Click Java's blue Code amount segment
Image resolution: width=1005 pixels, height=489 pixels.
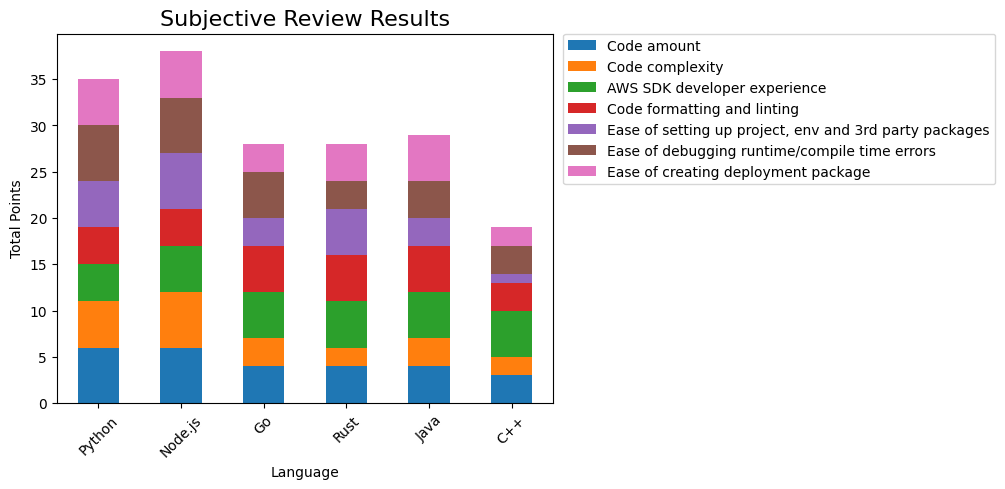[429, 385]
